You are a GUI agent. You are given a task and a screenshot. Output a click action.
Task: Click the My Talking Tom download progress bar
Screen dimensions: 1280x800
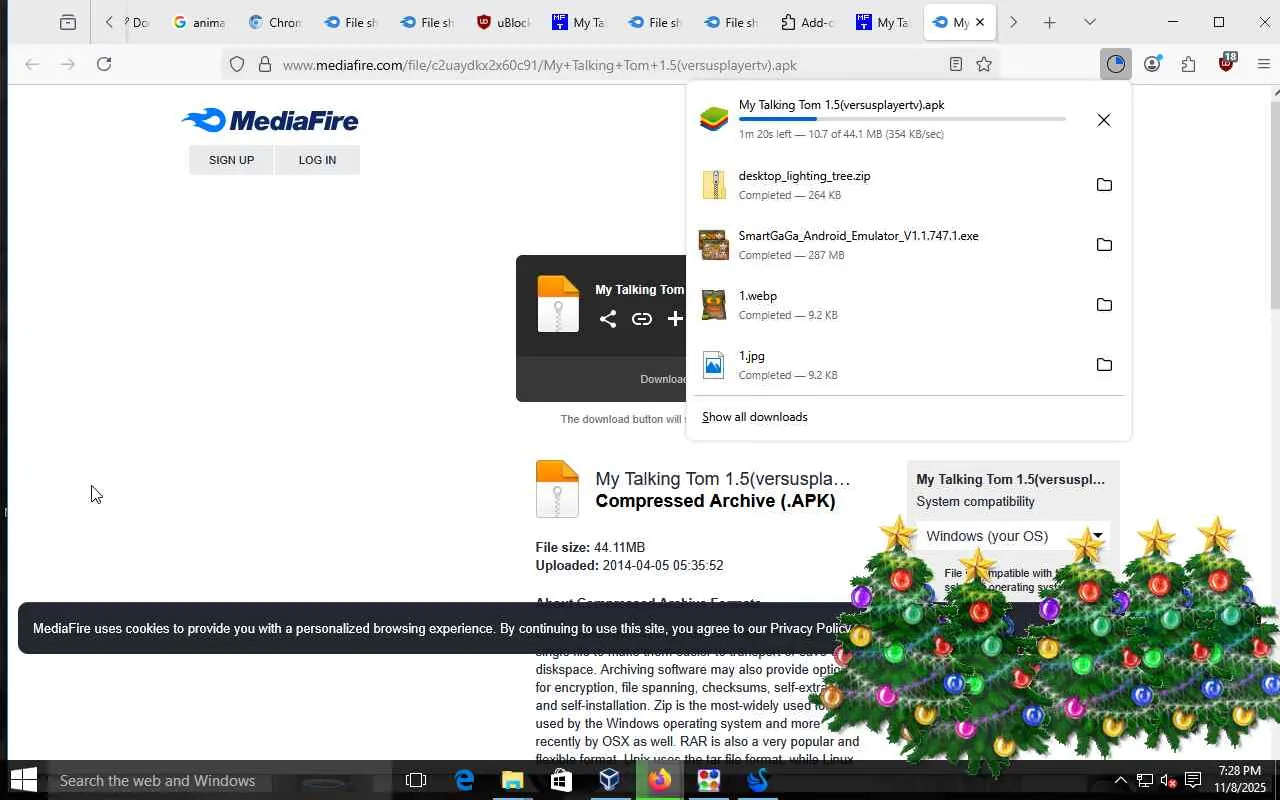[x=902, y=119]
